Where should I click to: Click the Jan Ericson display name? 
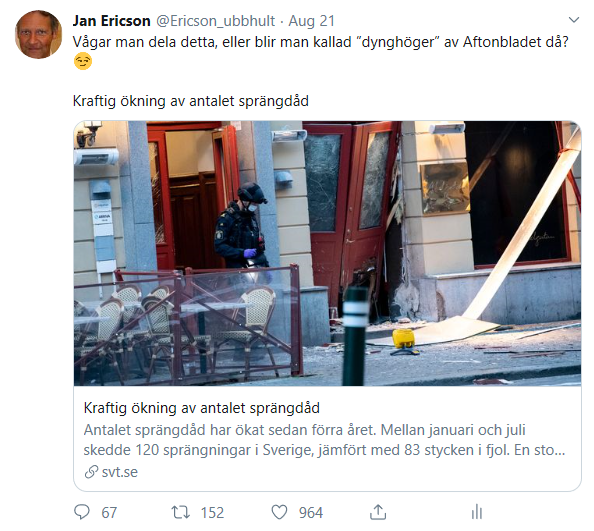[111, 21]
